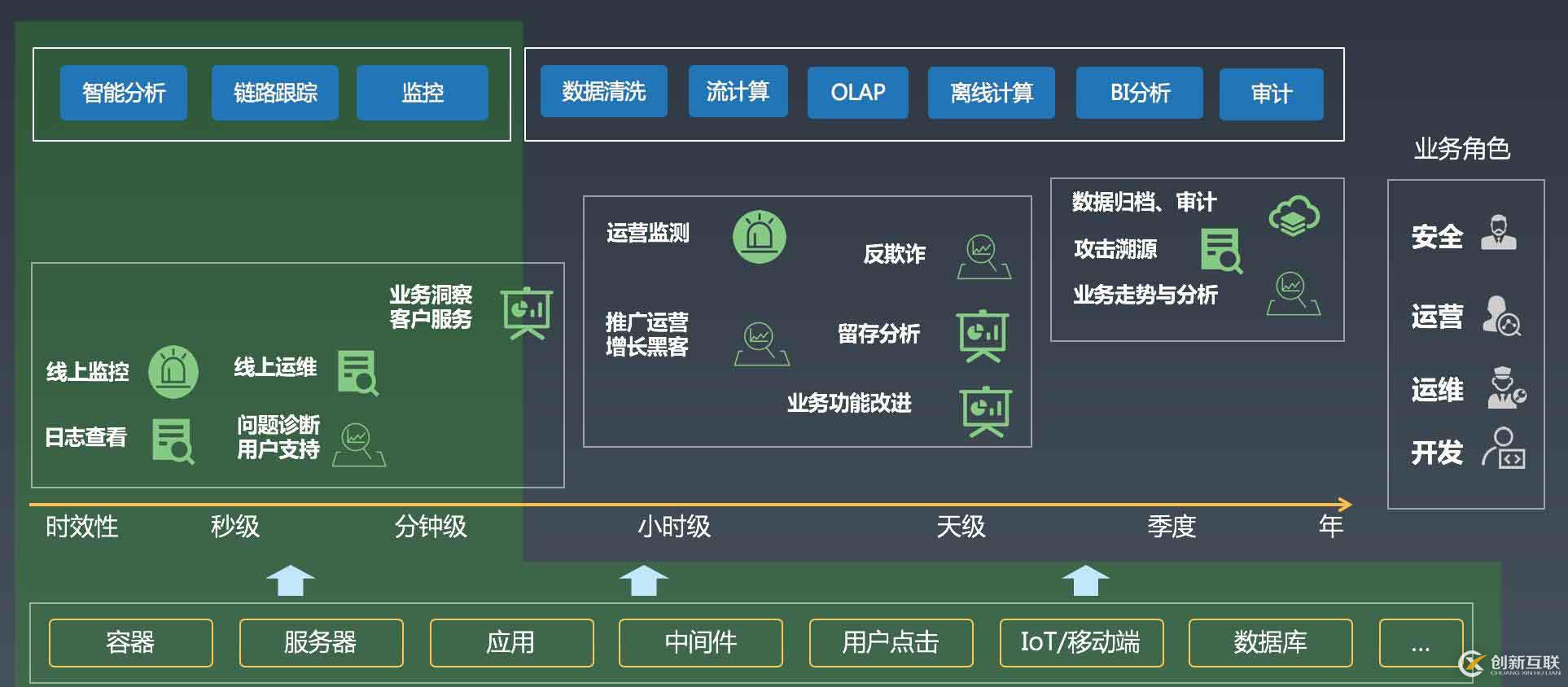Select the 应用 data source box
Screen dimensions: 1568x687
point(511,643)
